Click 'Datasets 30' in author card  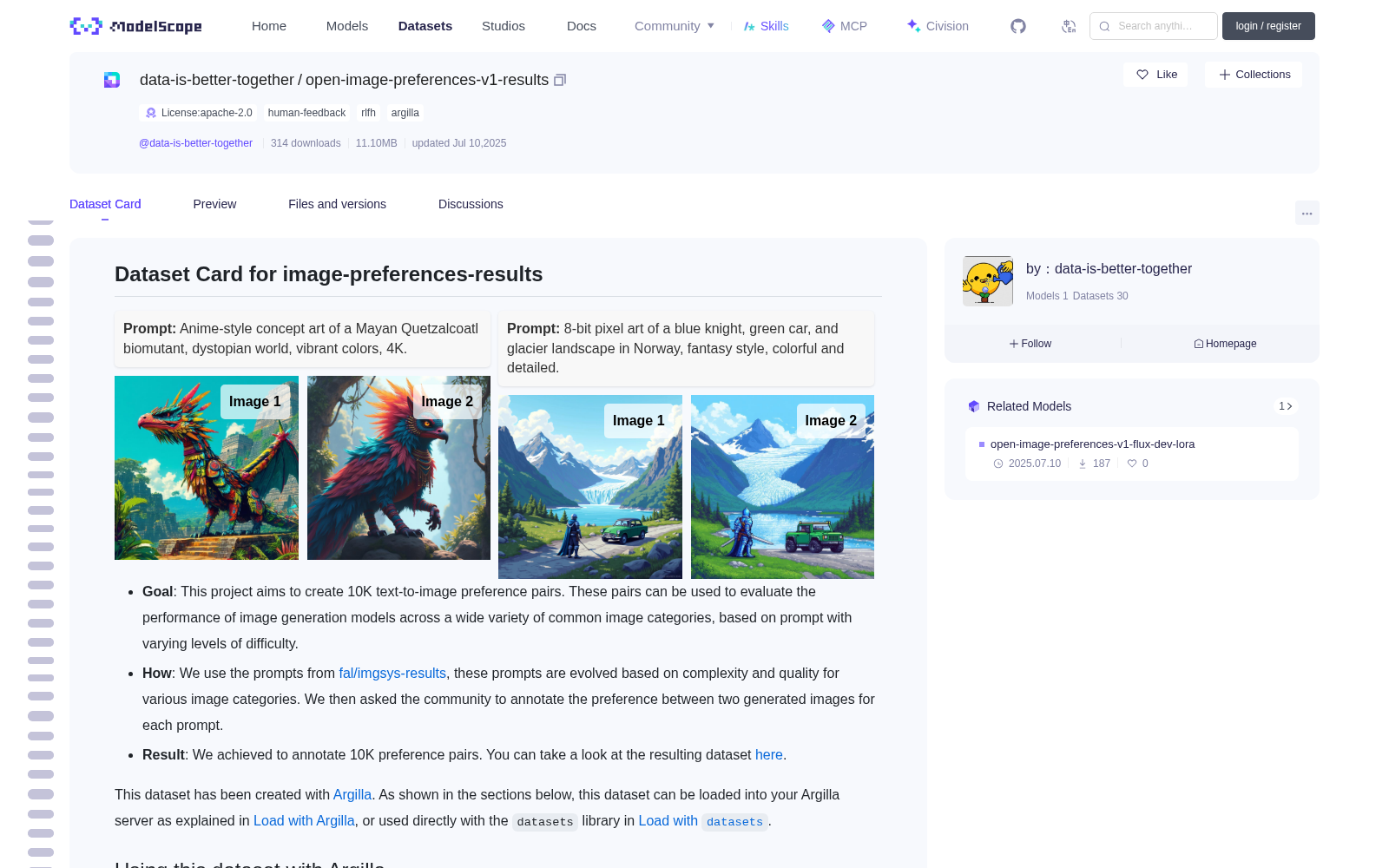click(1100, 296)
